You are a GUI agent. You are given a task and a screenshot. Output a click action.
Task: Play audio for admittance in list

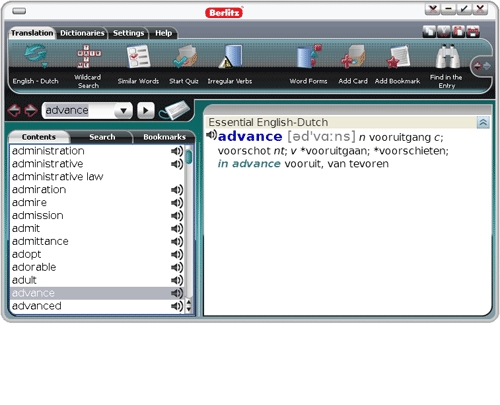click(177, 241)
